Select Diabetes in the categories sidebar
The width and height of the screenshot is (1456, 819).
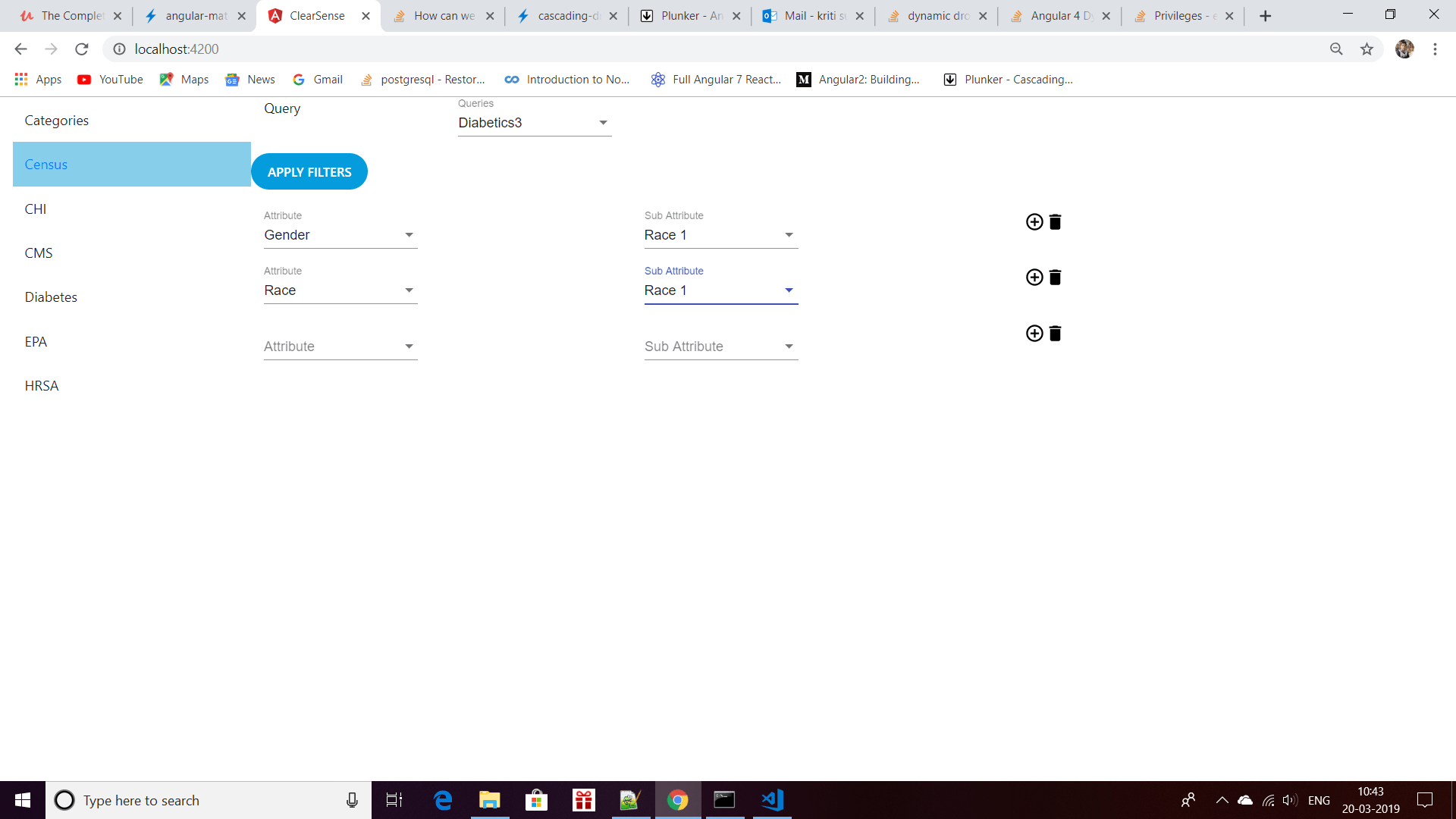click(50, 297)
